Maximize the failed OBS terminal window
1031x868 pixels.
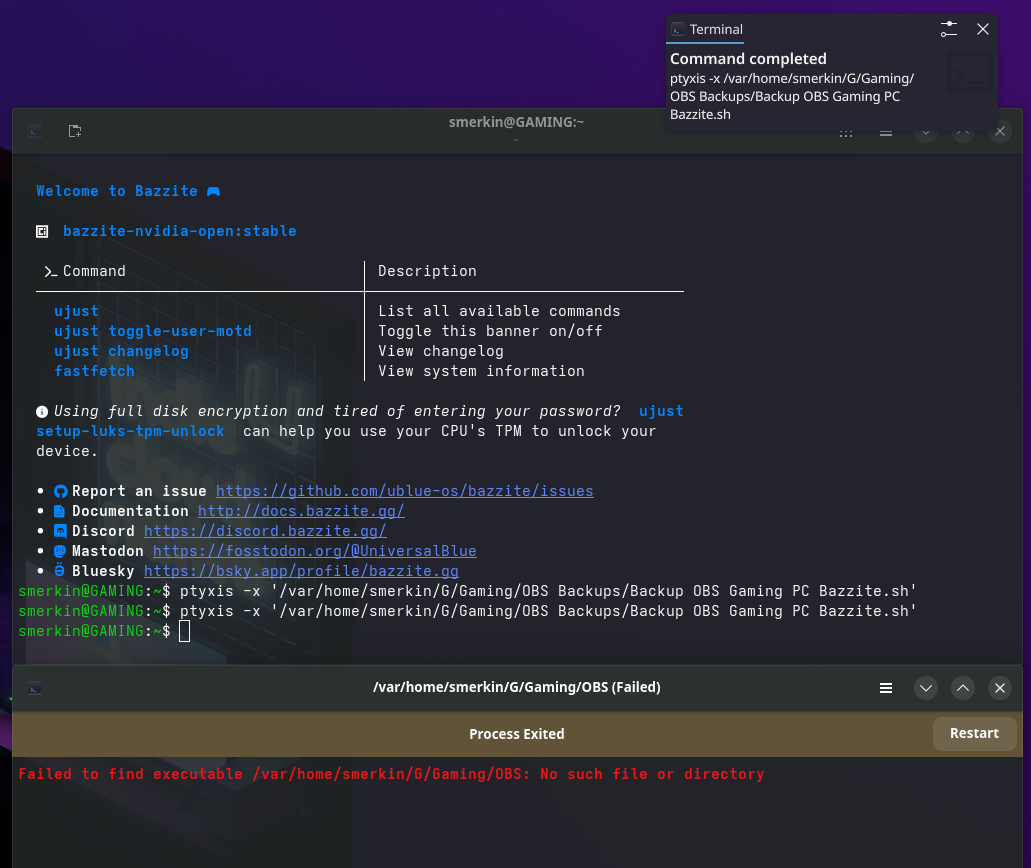pyautogui.click(x=963, y=688)
